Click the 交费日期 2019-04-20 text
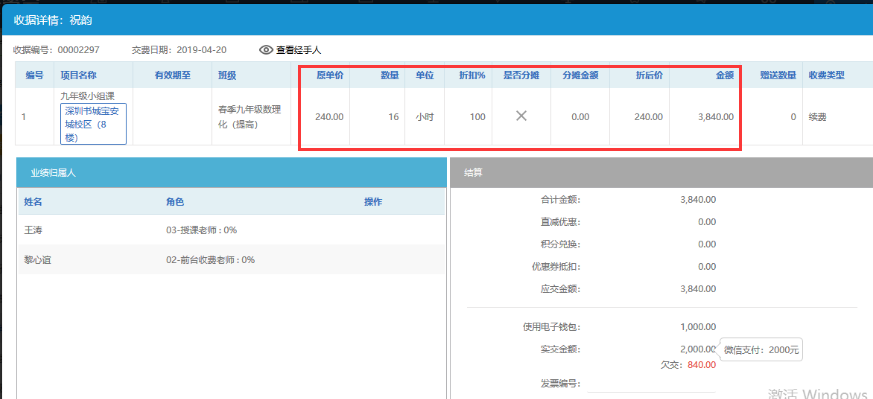Image resolution: width=873 pixels, height=399 pixels. [179, 50]
